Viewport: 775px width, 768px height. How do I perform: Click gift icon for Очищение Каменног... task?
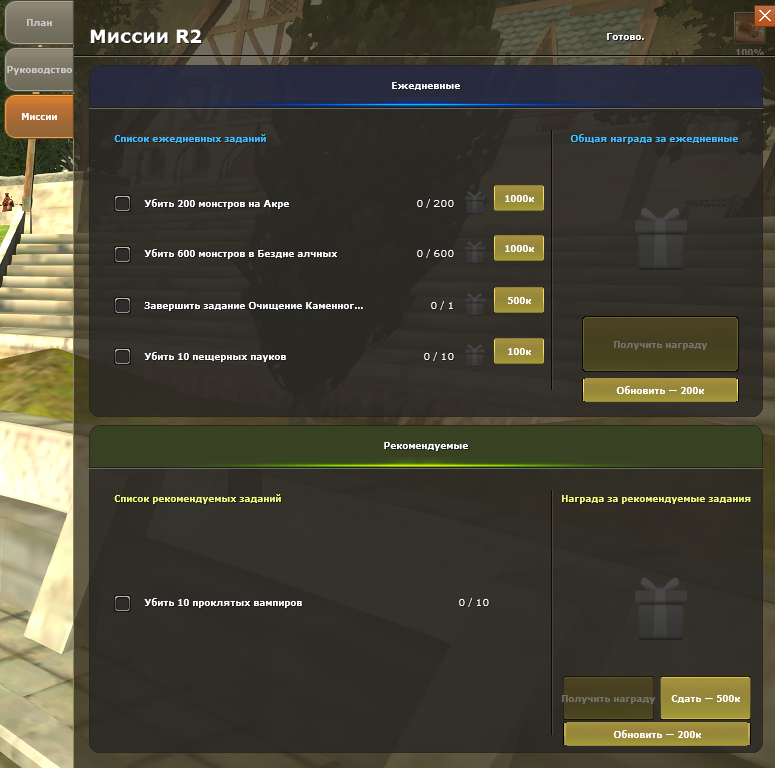coord(474,304)
